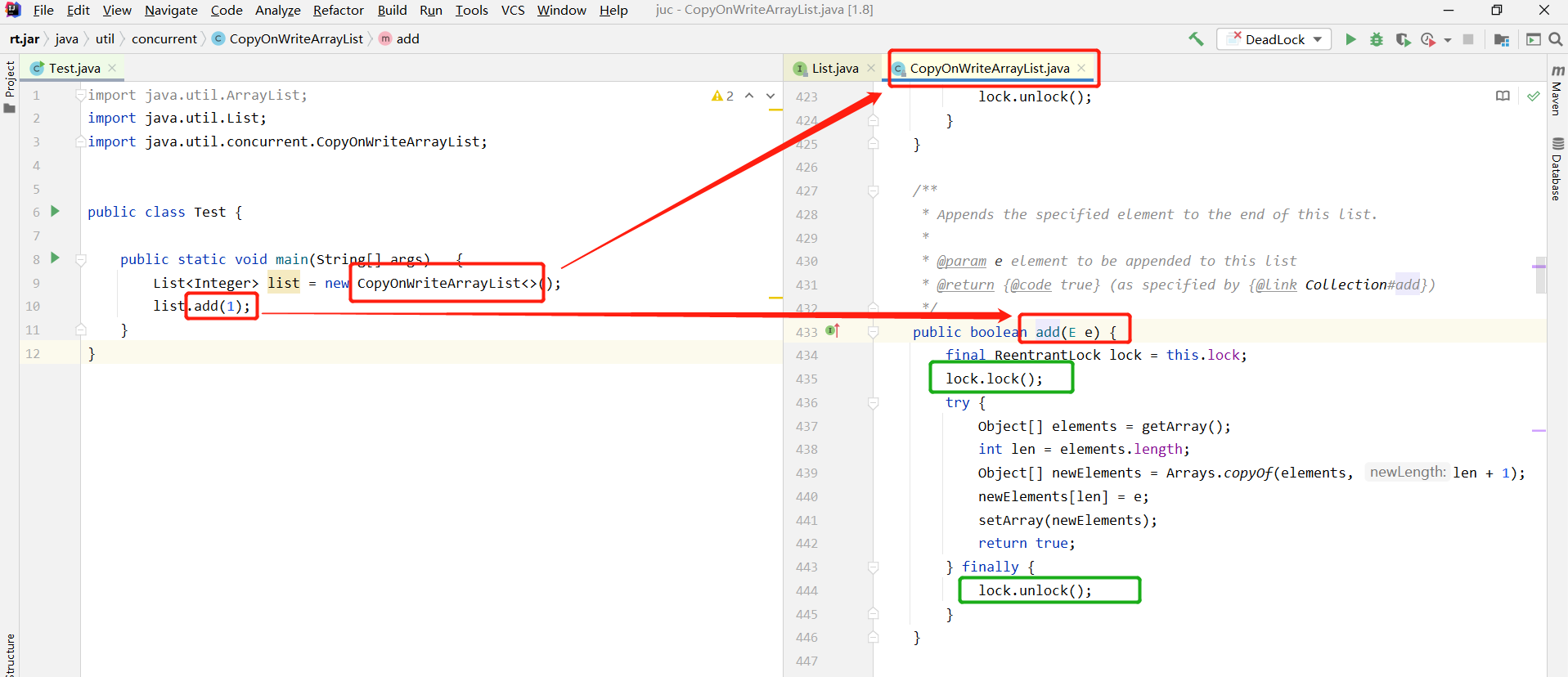Open the Build menu
1568x677 pixels.
coord(392,10)
